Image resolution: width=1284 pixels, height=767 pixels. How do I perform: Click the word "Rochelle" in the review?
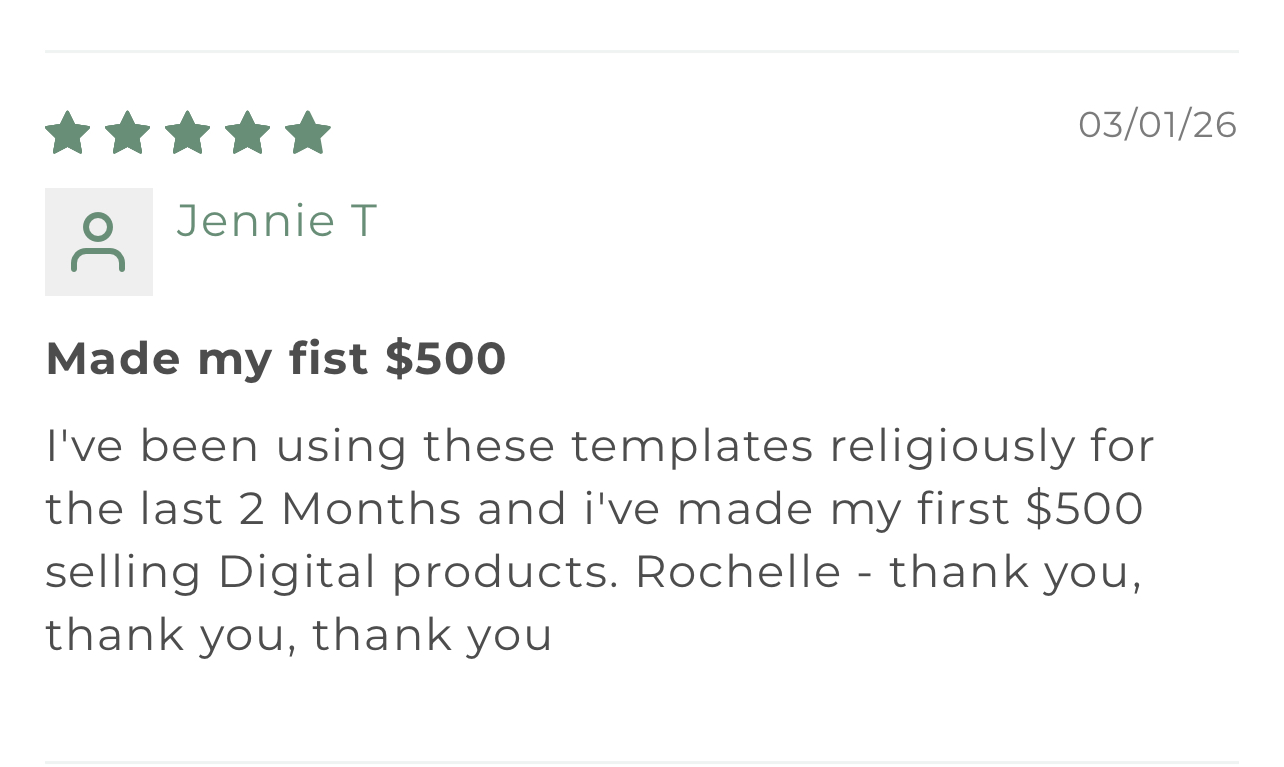tap(738, 572)
